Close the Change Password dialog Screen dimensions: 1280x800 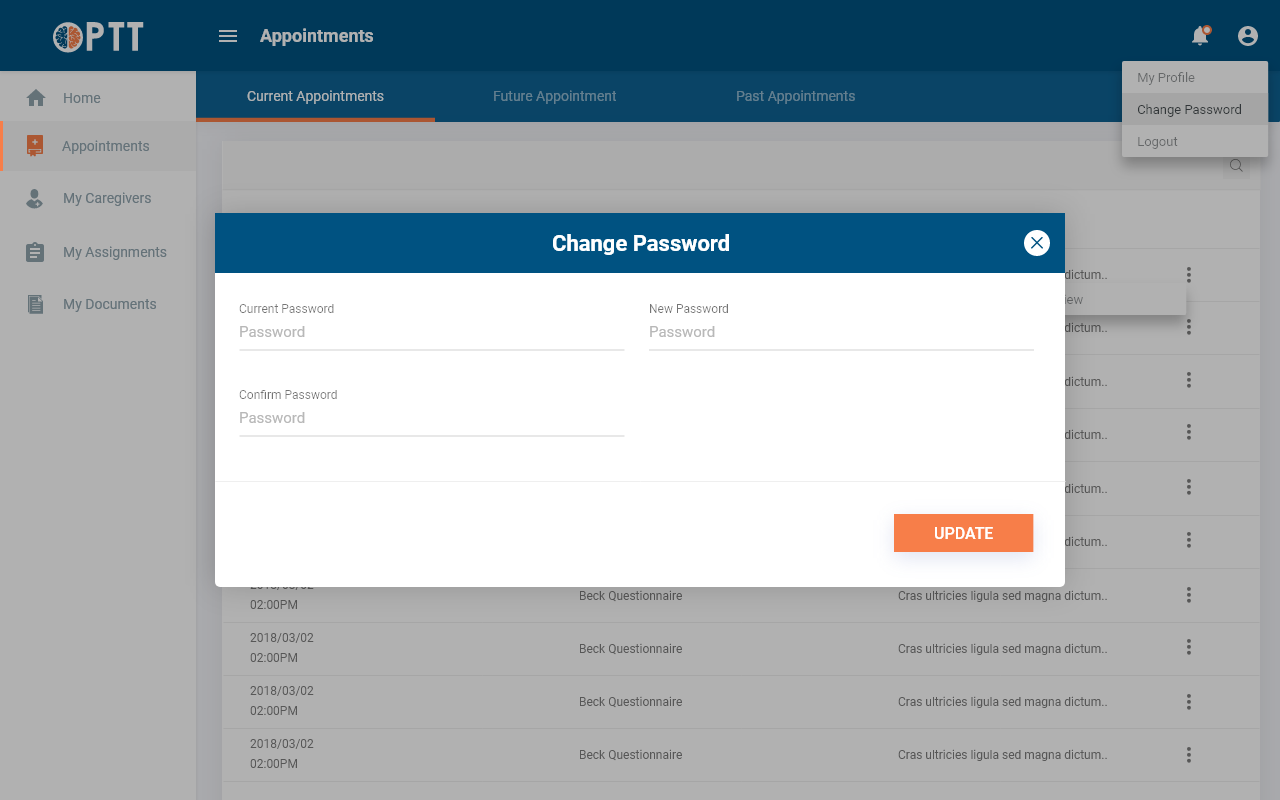point(1037,243)
